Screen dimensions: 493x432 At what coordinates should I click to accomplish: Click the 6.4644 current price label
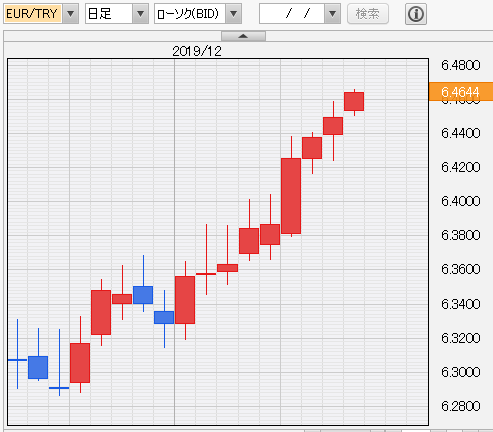pyautogui.click(x=461, y=91)
